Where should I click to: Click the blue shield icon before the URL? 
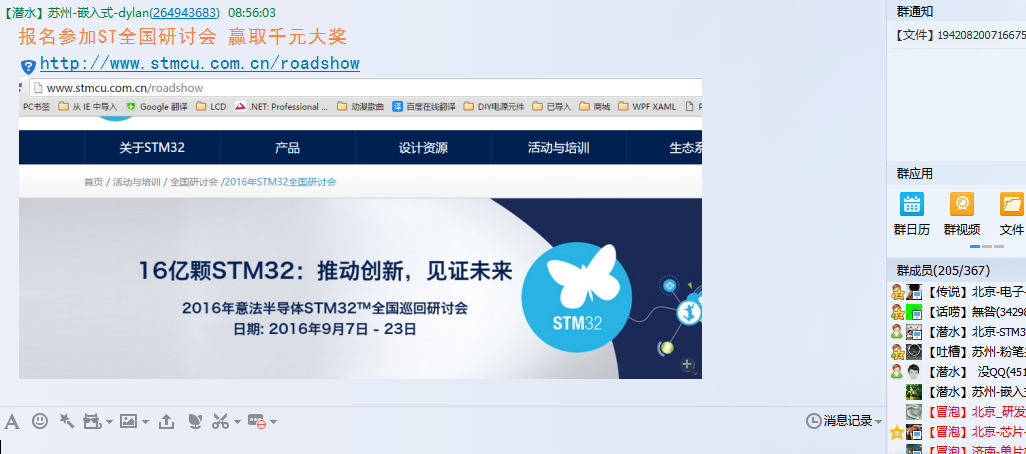pyautogui.click(x=28, y=66)
